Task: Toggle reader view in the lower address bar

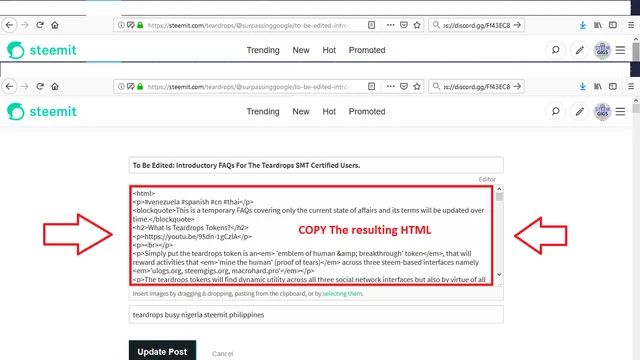Action: 371,87
